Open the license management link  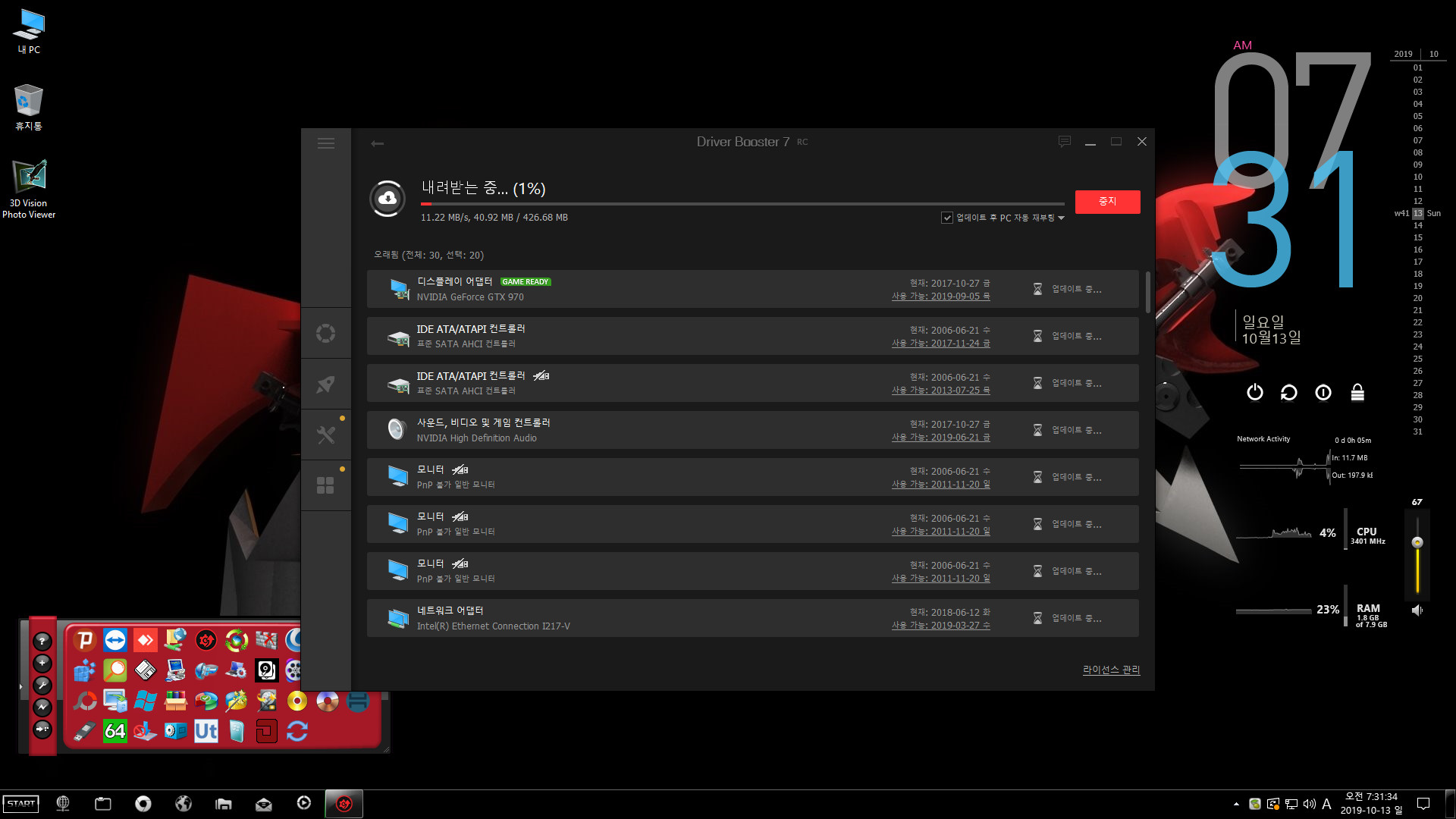tap(1111, 670)
